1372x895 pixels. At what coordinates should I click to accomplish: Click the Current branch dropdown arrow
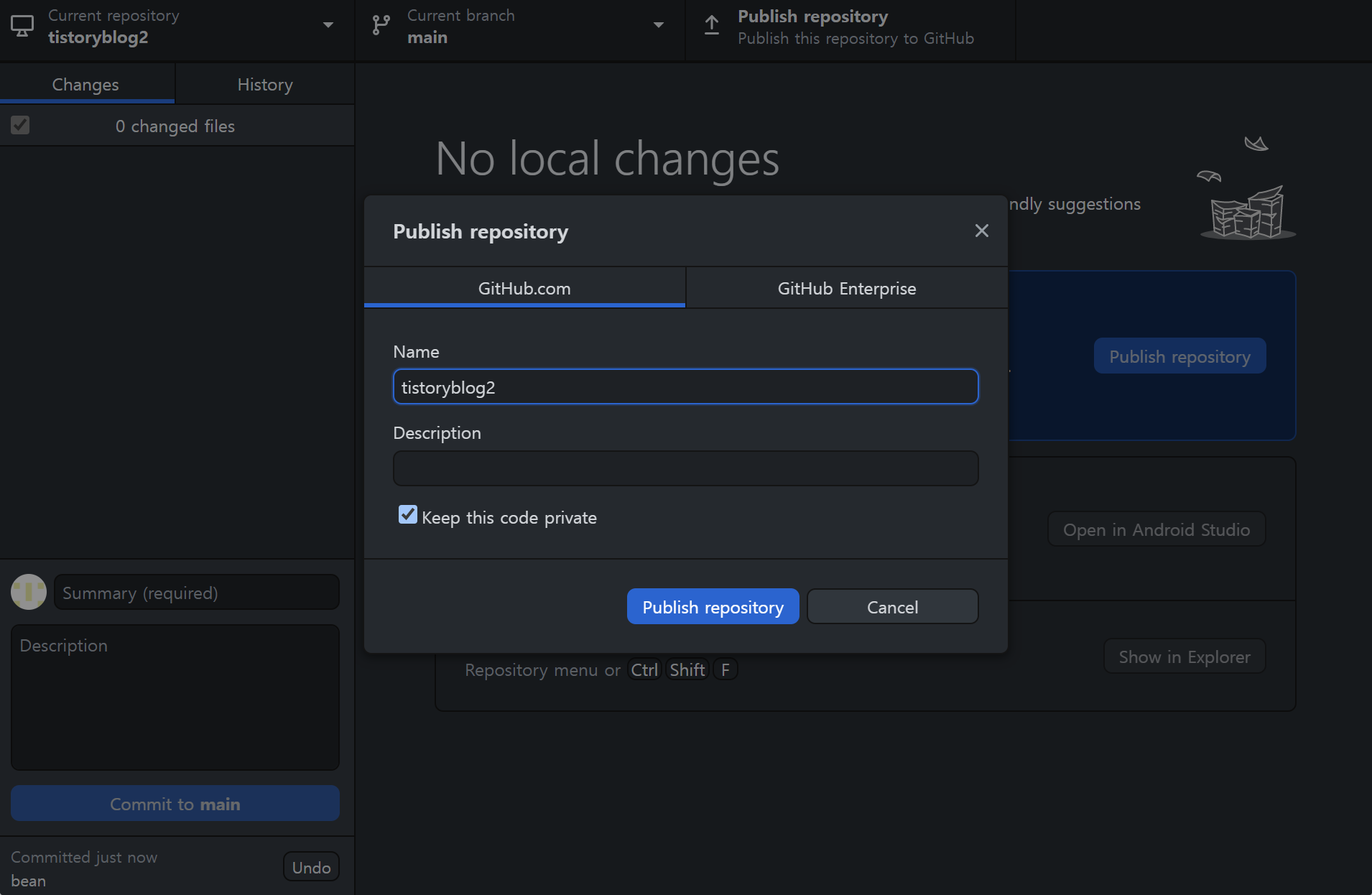pos(658,25)
